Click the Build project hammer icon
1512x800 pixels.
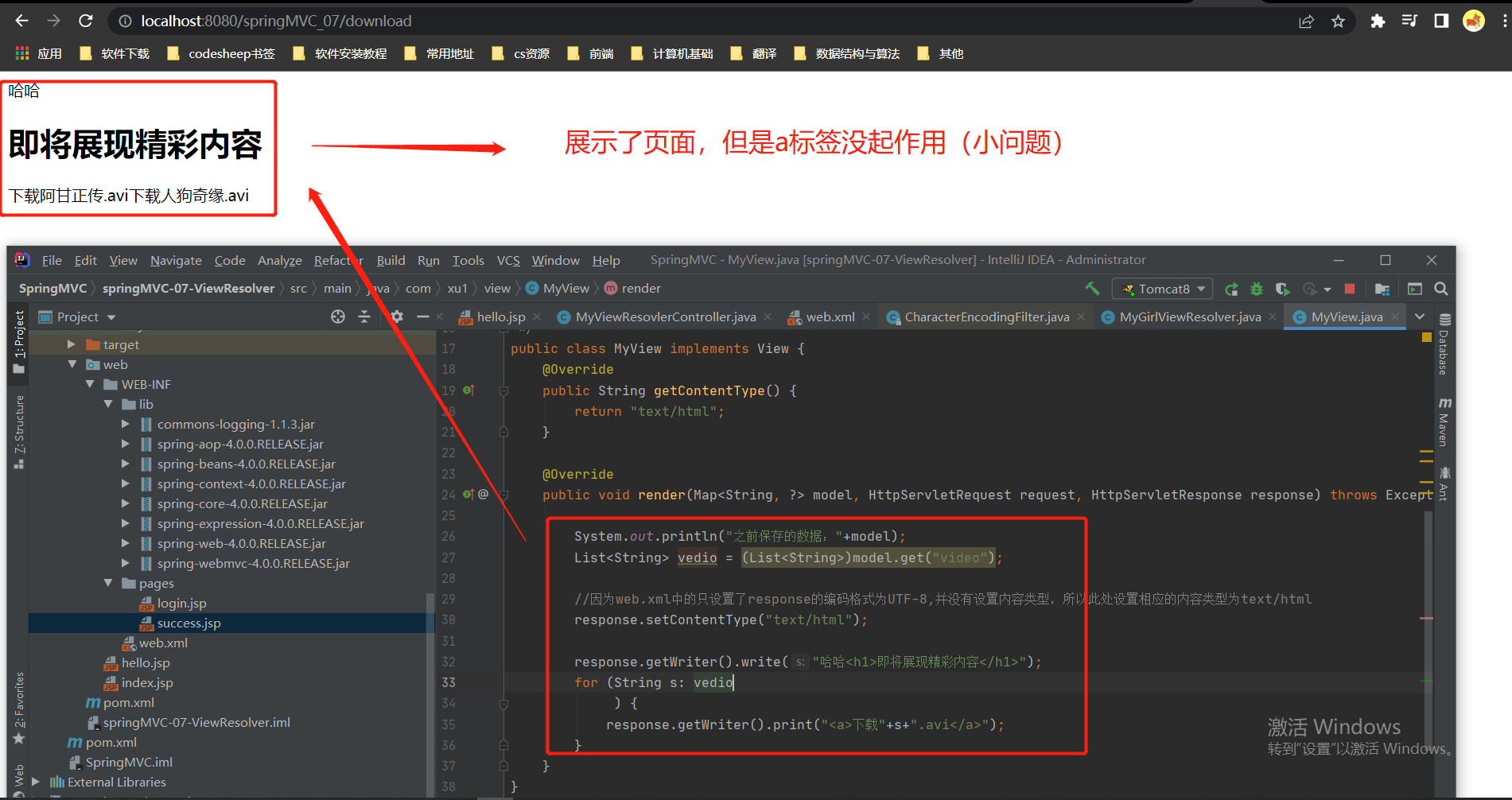tap(1092, 289)
